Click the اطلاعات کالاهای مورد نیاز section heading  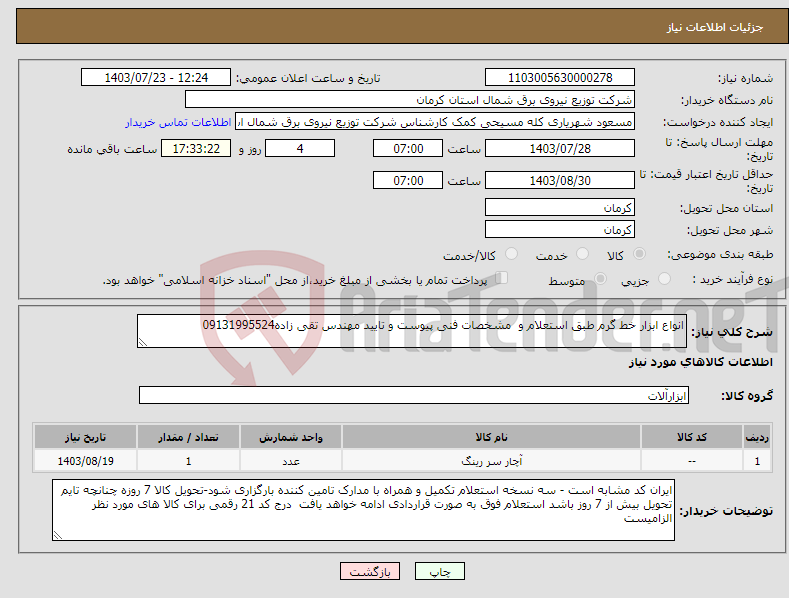(x=700, y=362)
